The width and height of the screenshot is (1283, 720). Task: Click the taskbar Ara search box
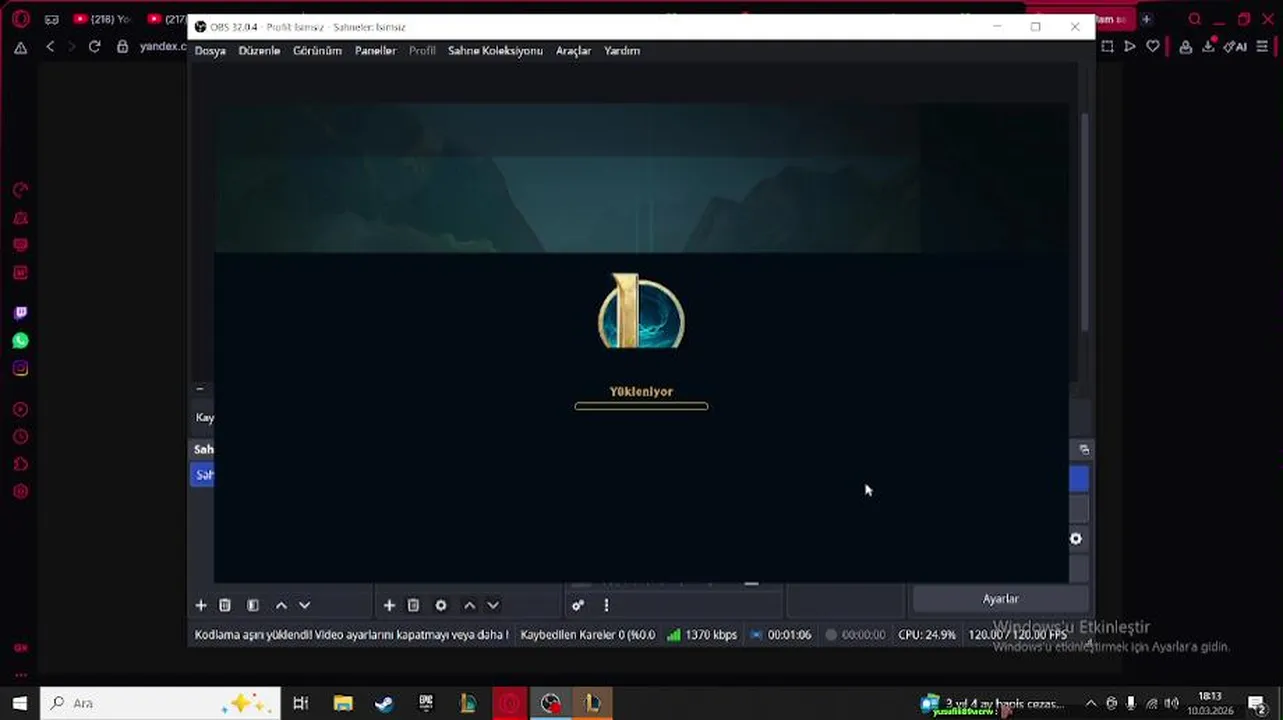pos(160,703)
